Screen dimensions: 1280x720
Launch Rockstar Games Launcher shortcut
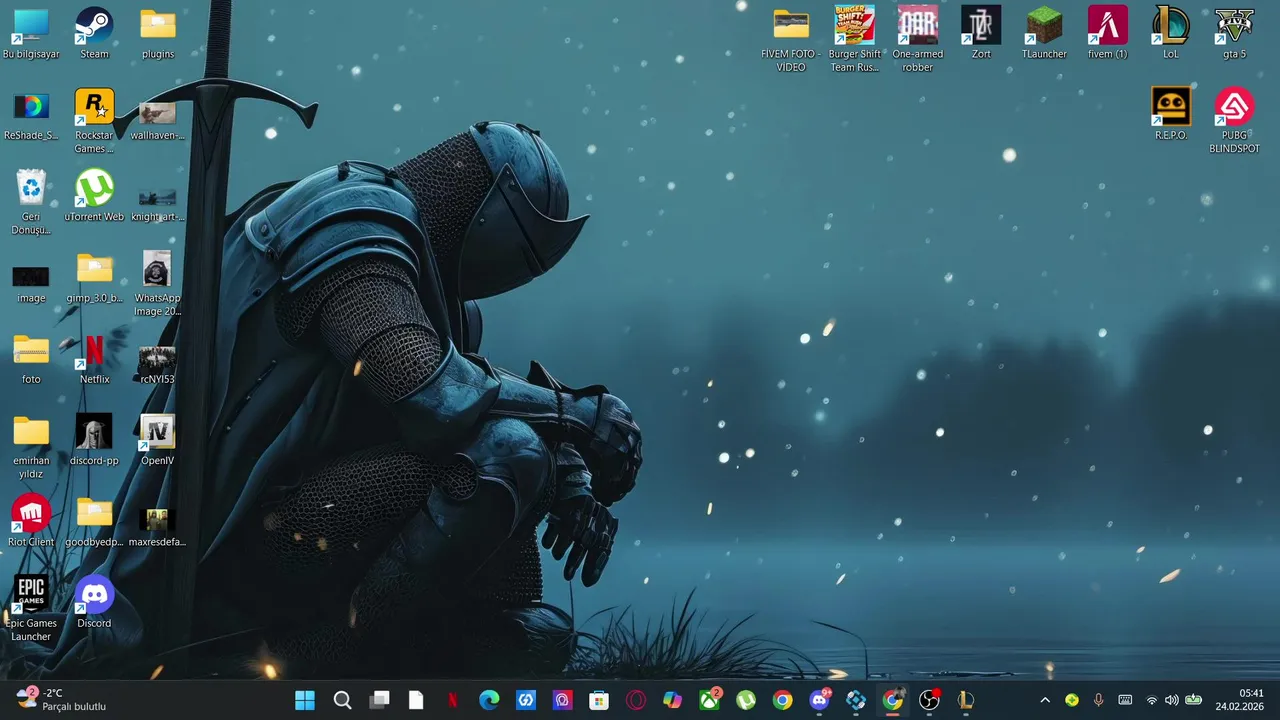point(94,121)
